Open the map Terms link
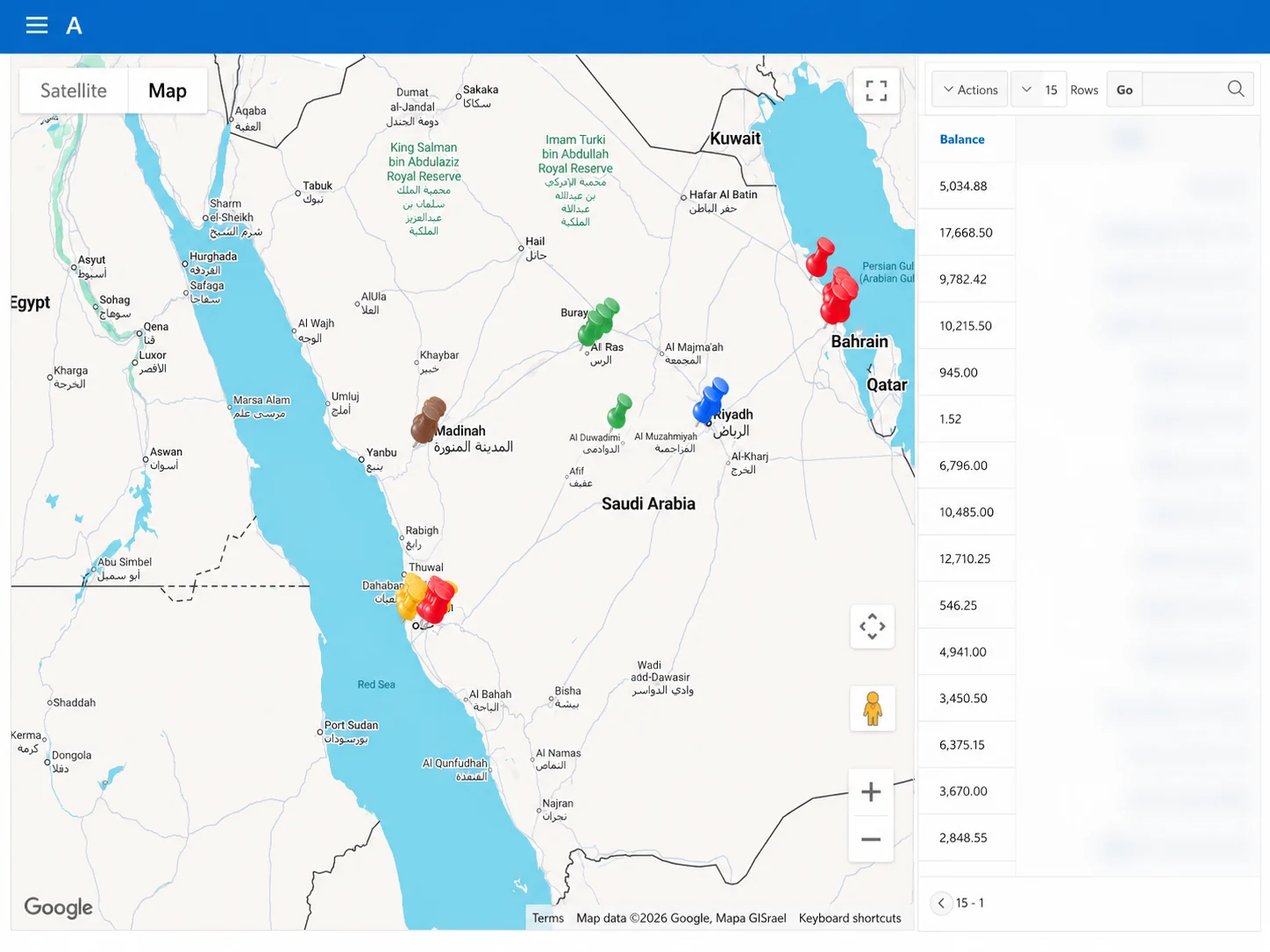Viewport: 1270px width, 952px height. (x=548, y=918)
